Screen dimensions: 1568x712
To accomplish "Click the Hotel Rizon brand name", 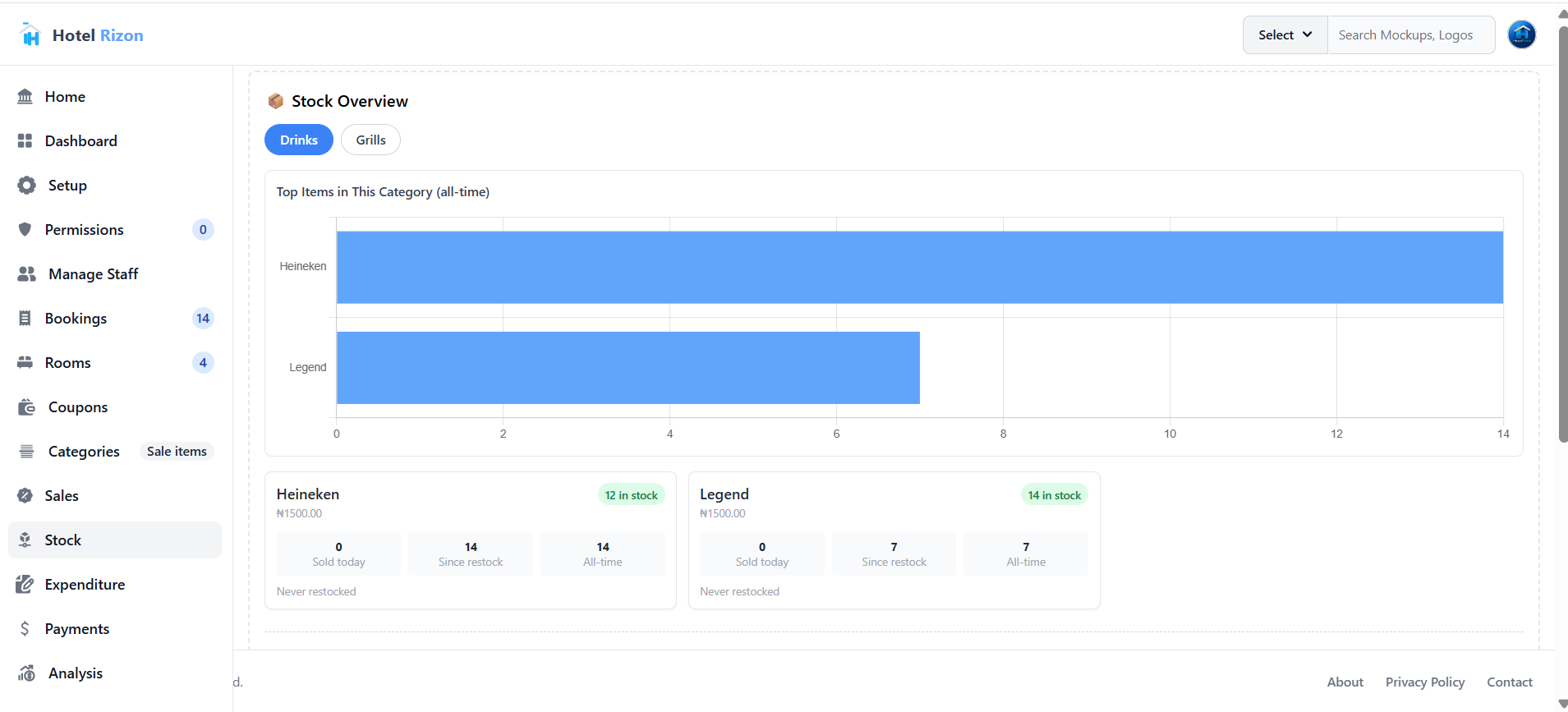I will pyautogui.click(x=98, y=35).
